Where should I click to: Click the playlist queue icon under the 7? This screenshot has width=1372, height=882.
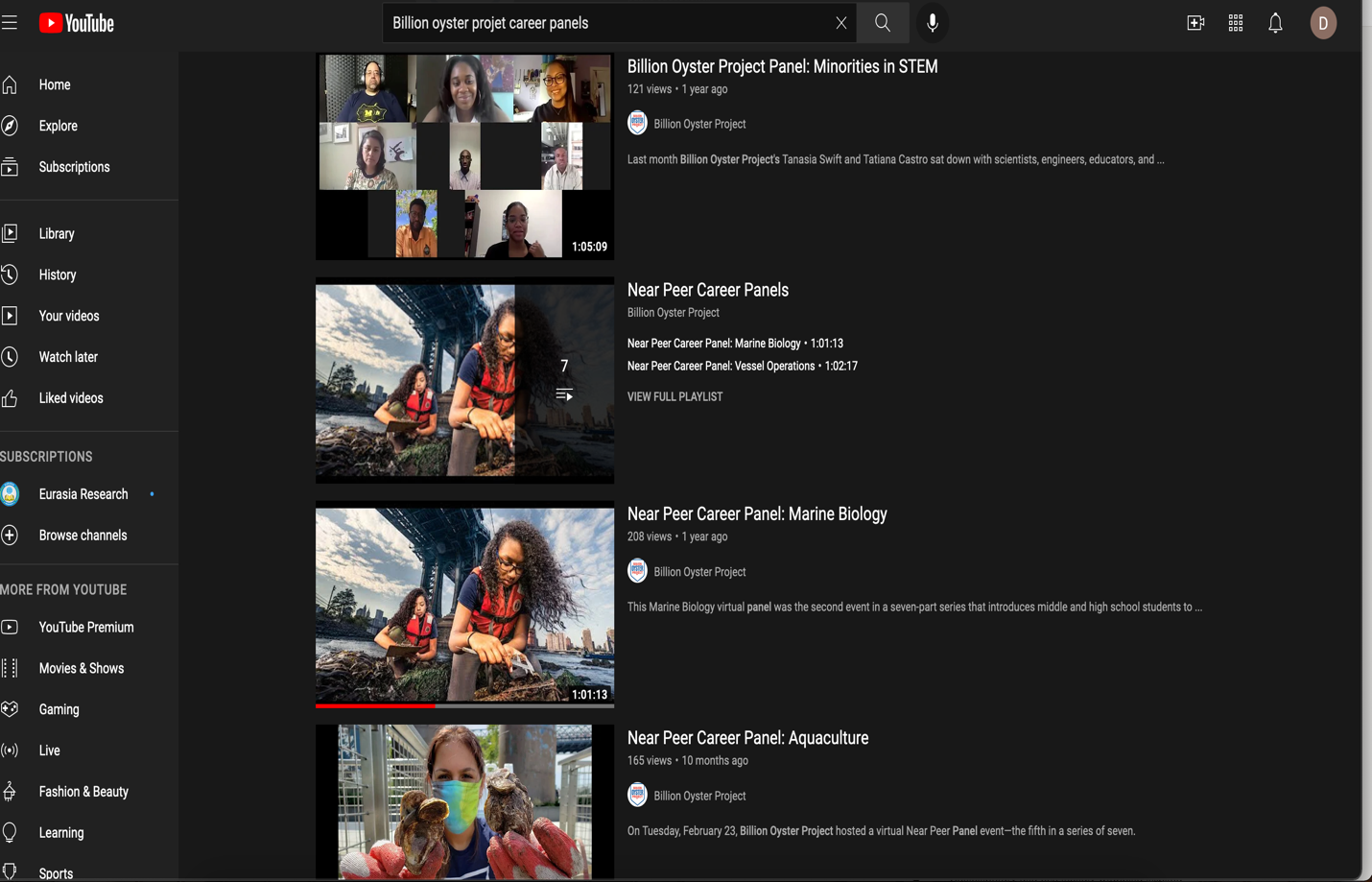(564, 394)
